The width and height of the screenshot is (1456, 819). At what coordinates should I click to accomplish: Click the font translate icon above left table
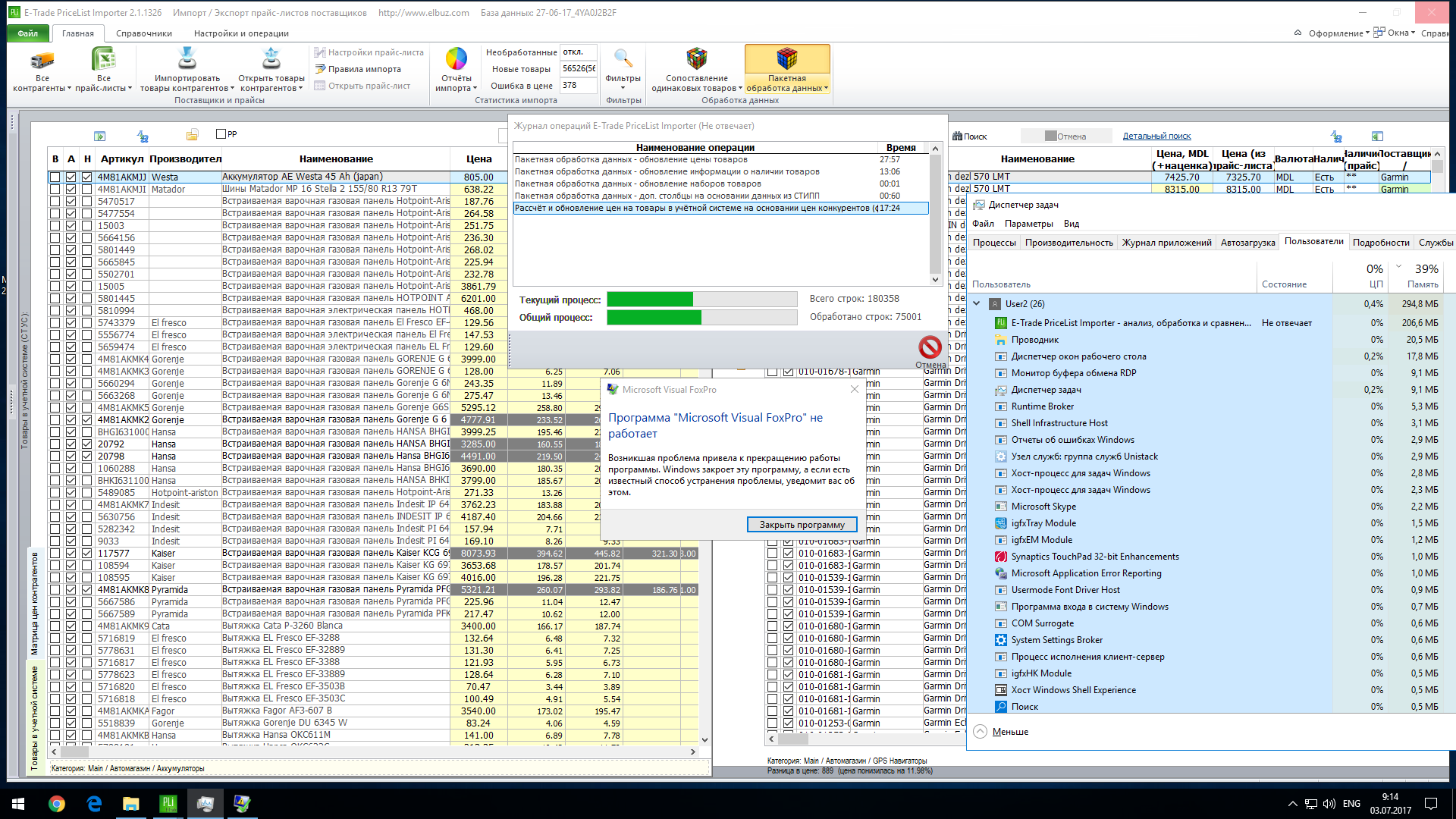click(x=143, y=136)
